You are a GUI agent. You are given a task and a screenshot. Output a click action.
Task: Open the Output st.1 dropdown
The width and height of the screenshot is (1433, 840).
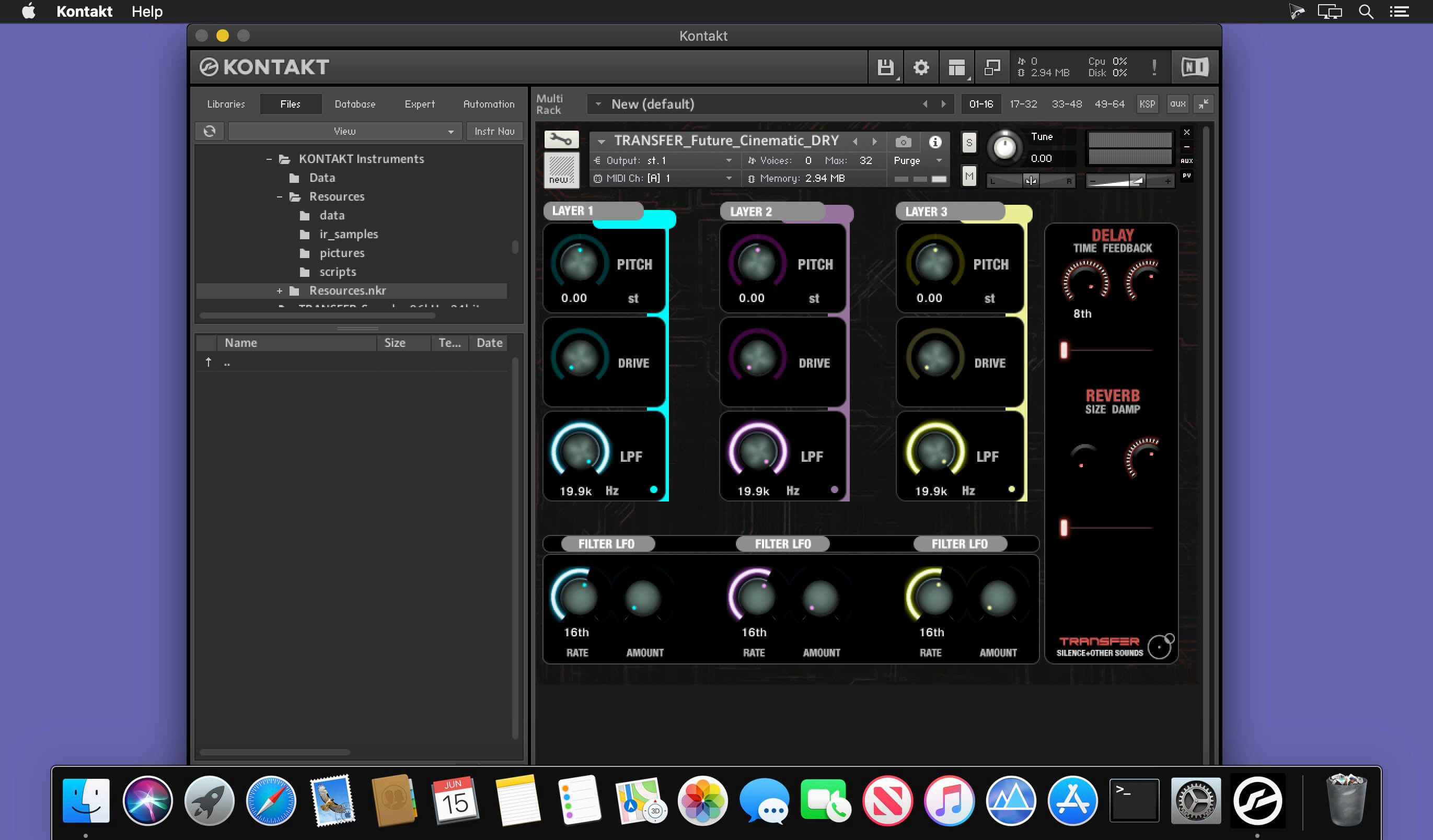click(664, 161)
